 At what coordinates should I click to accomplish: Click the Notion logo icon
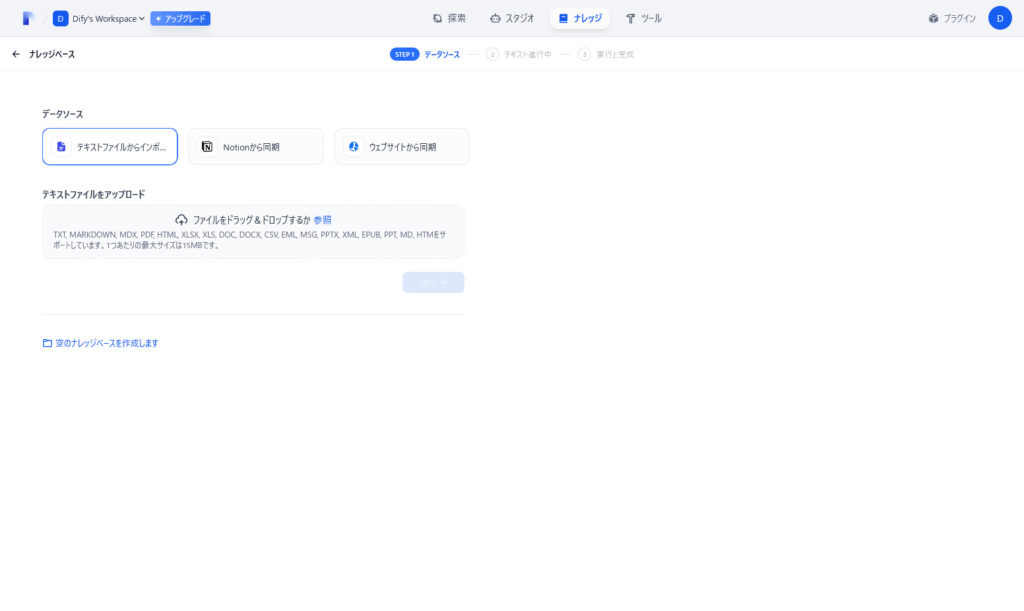click(x=207, y=147)
